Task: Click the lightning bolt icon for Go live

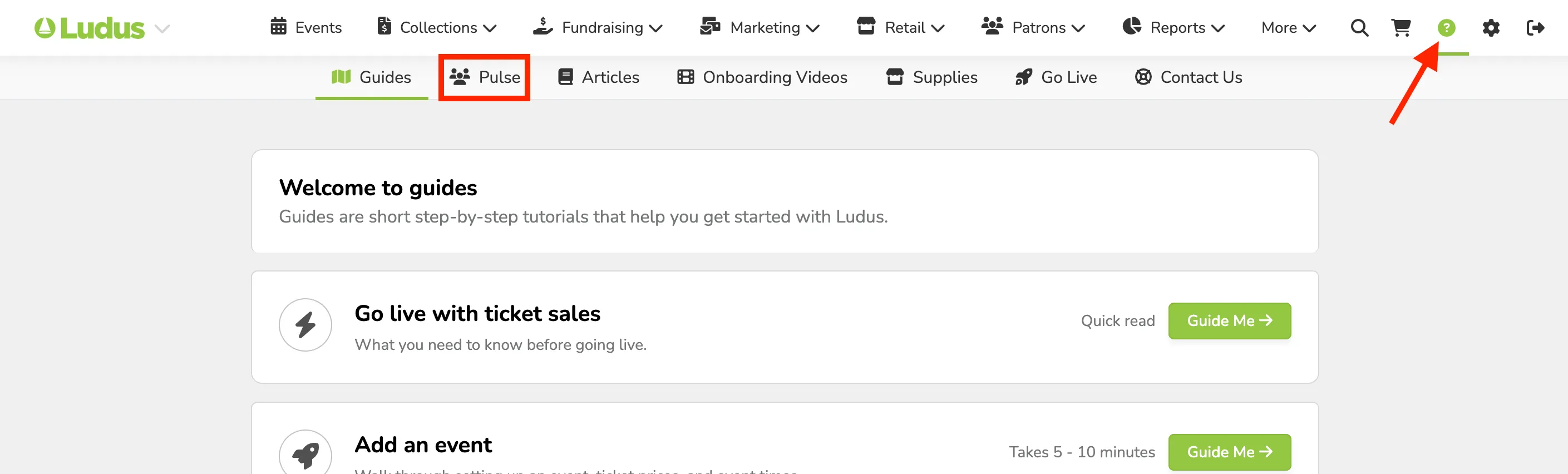Action: [x=305, y=325]
